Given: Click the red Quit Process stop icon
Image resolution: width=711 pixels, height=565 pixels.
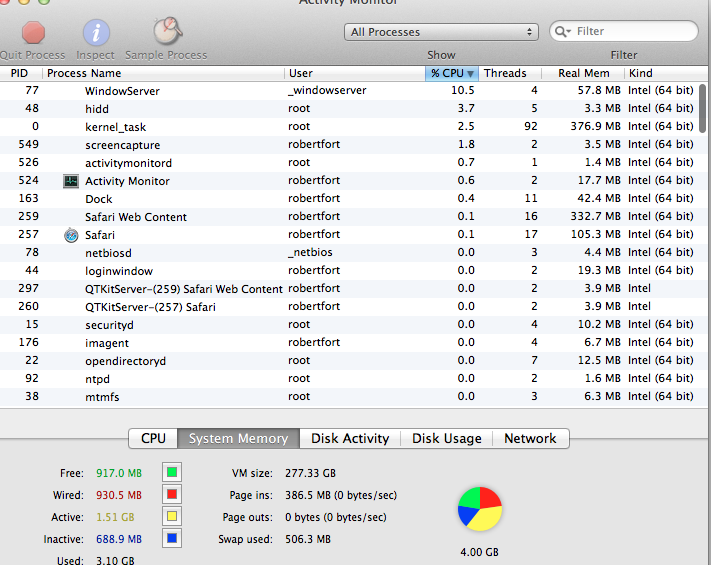Looking at the screenshot, I should pos(34,33).
